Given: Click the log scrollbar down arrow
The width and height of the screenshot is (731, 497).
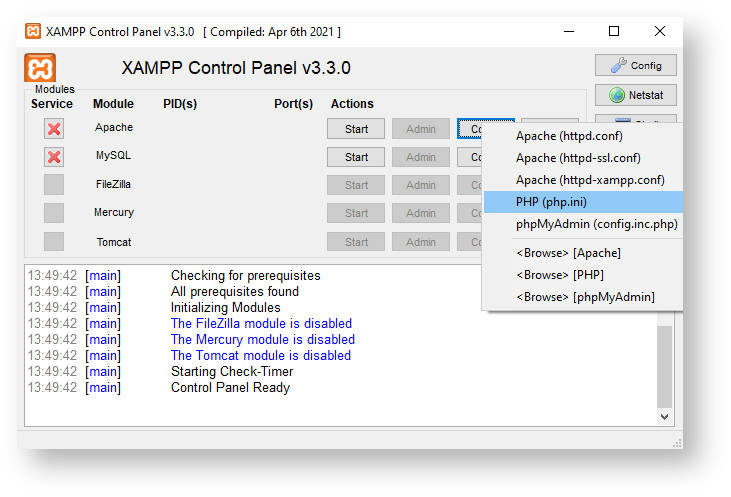Looking at the screenshot, I should [665, 415].
